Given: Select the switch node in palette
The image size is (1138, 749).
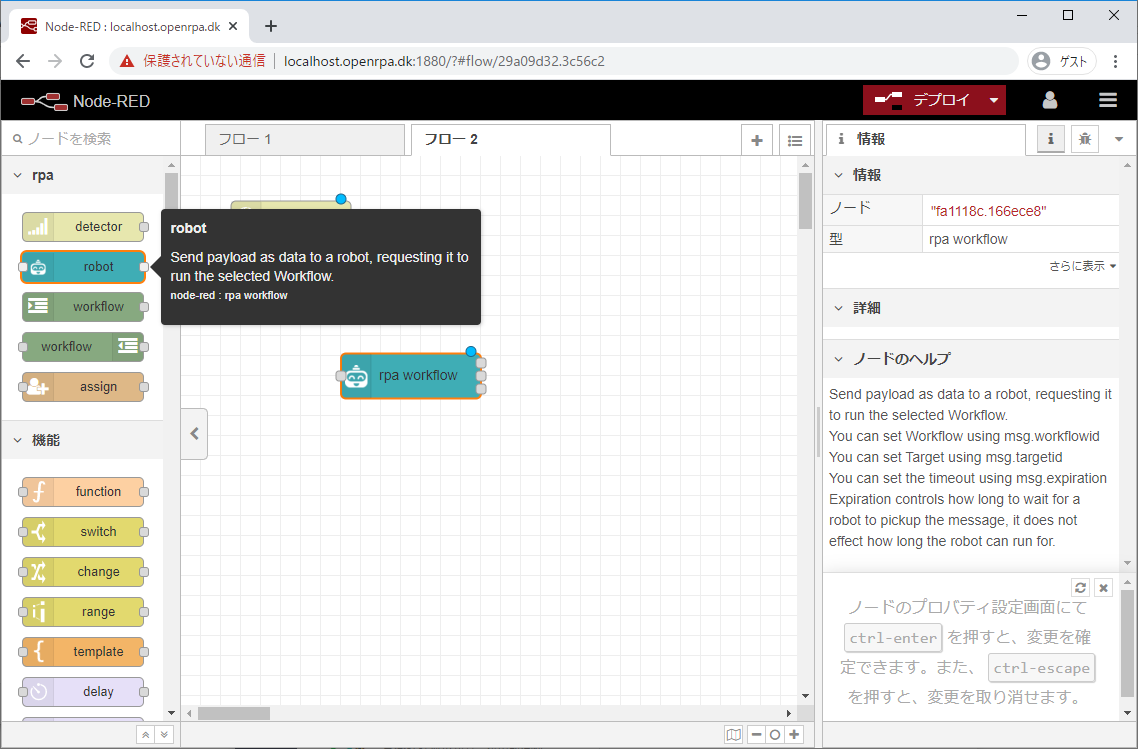Looking at the screenshot, I should [83, 532].
